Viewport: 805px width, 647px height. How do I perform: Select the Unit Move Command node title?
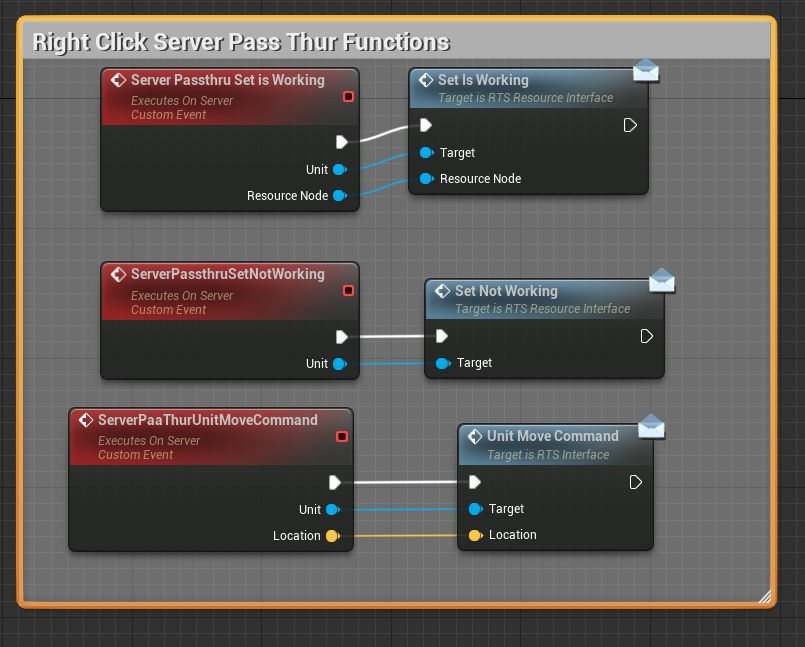click(553, 436)
